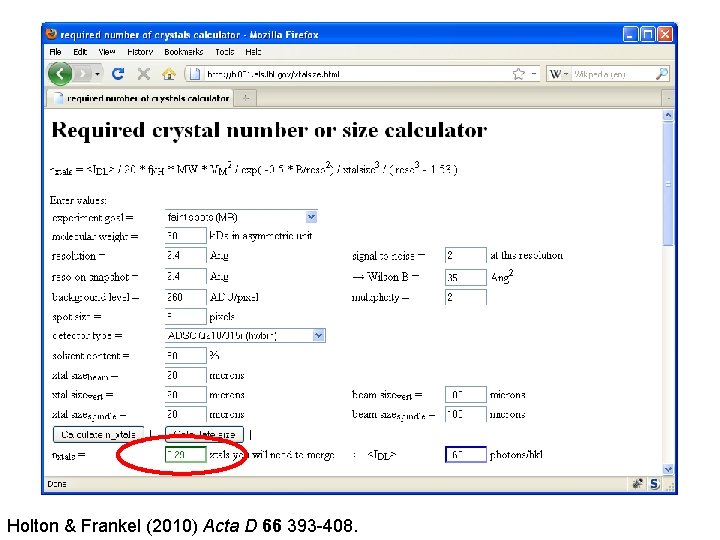Click the page icon in the address bar
720x540 pixels.
tap(195, 74)
